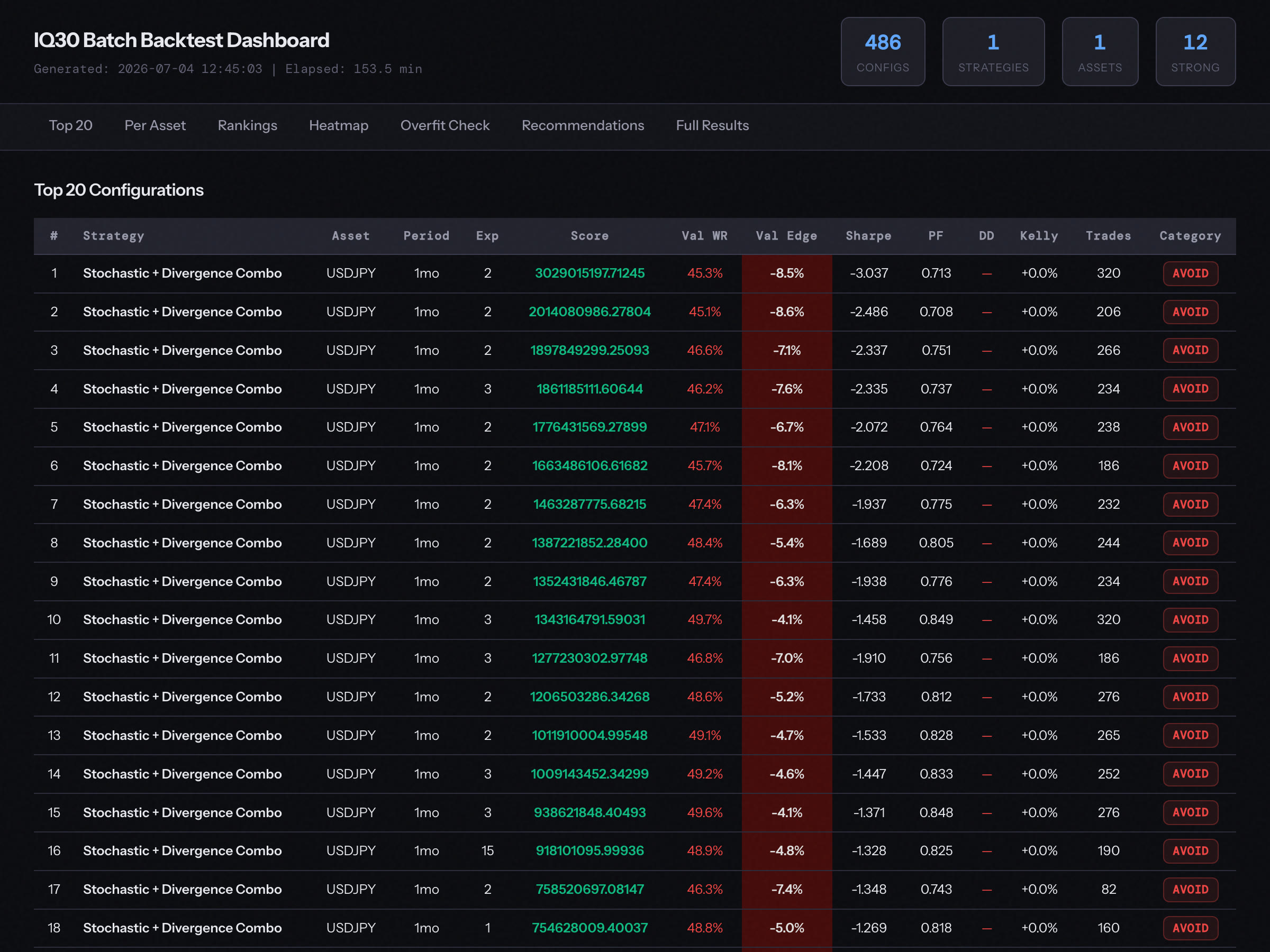This screenshot has height=952, width=1270.
Task: Select score 1663486106.61682
Action: pyautogui.click(x=589, y=466)
